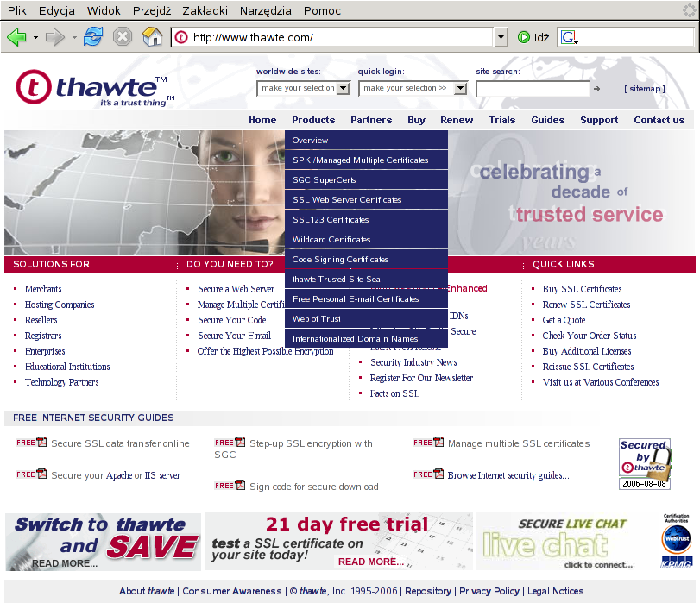Select Free Personal E-mail Certificates entry
The width and height of the screenshot is (700, 603).
click(x=366, y=299)
